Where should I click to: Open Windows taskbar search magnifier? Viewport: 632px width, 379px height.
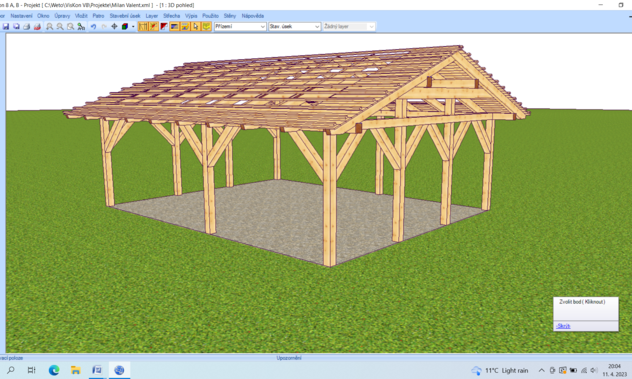[10, 370]
